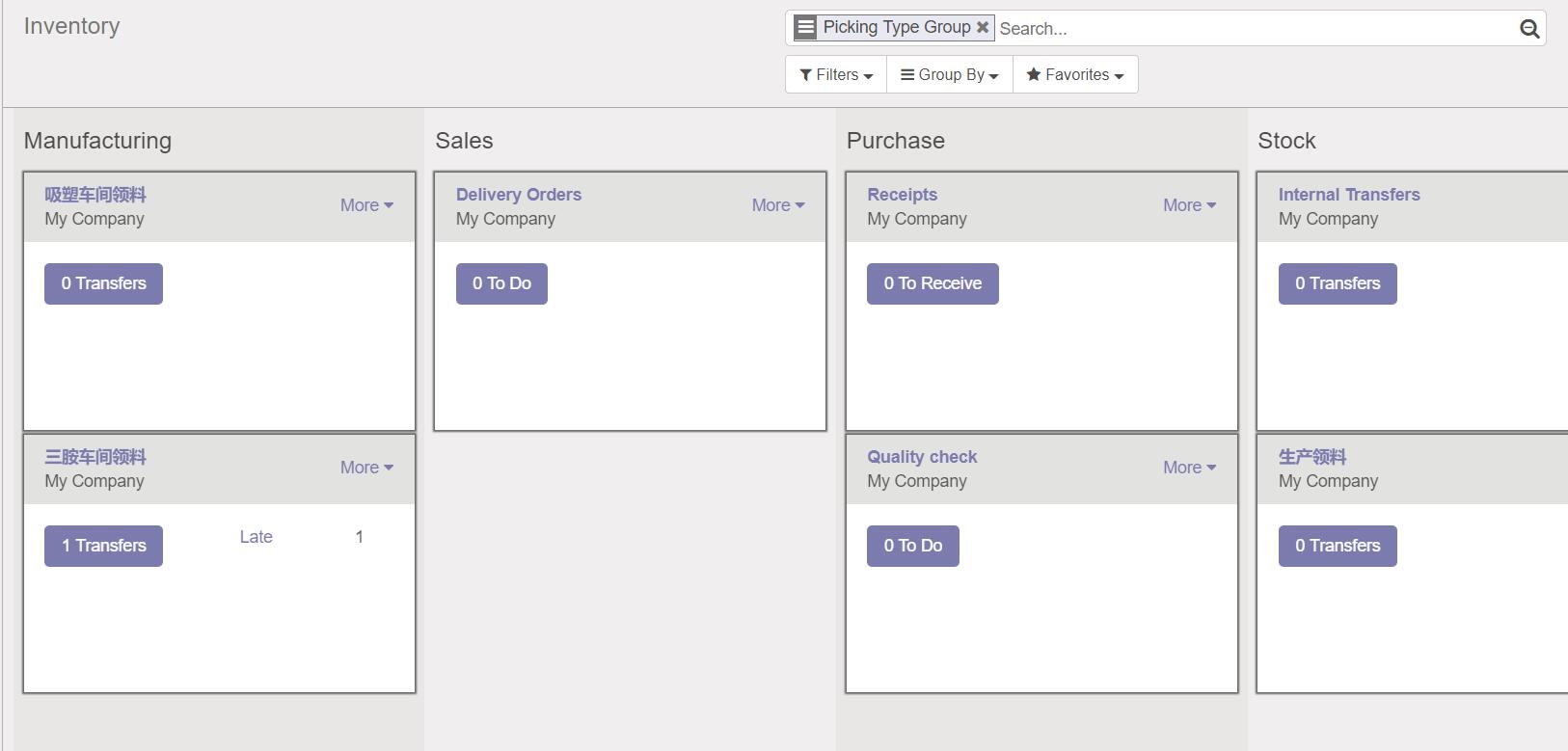Screen dimensions: 1568x751
Task: Open the 吸塑车间领料 title link
Action: click(x=95, y=195)
